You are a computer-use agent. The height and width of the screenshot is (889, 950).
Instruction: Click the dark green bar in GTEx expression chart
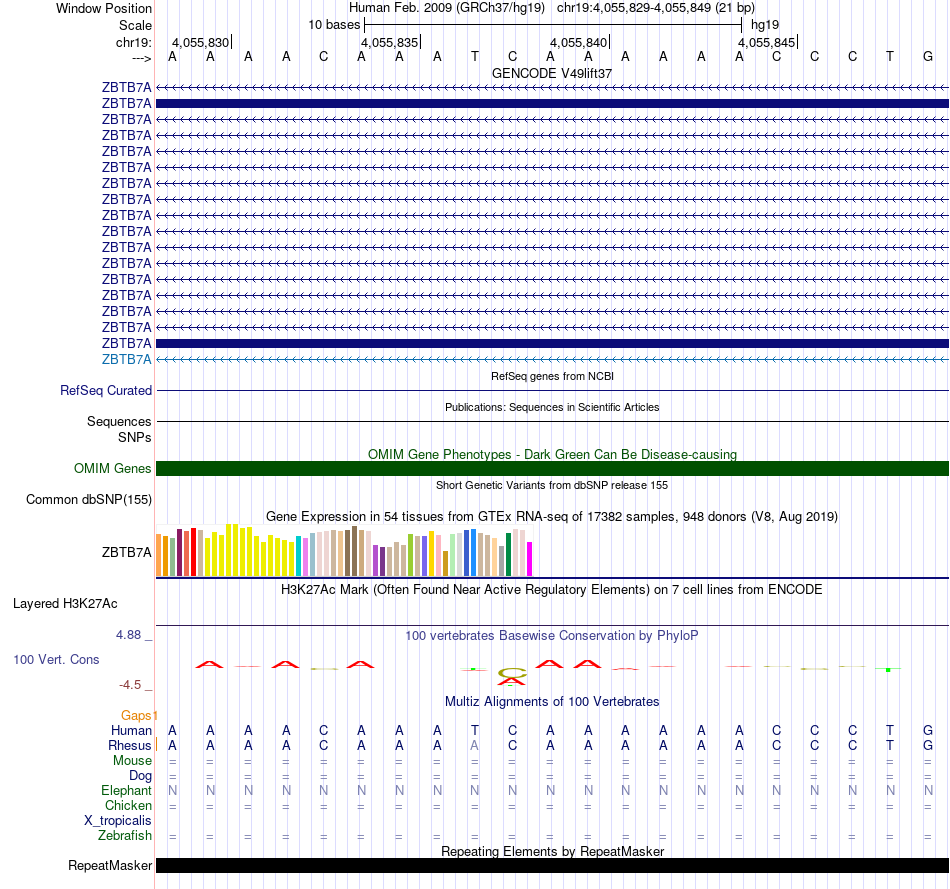(508, 554)
